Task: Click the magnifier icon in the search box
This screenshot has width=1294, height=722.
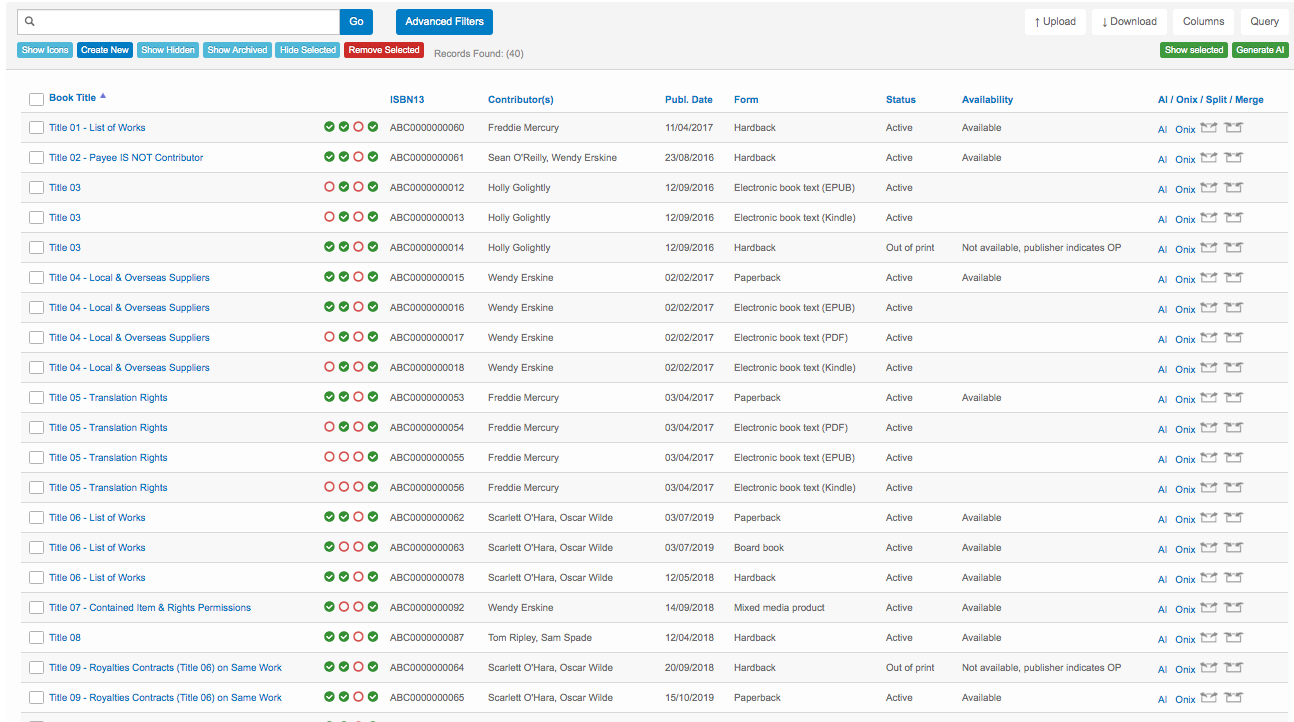Action: [x=30, y=21]
